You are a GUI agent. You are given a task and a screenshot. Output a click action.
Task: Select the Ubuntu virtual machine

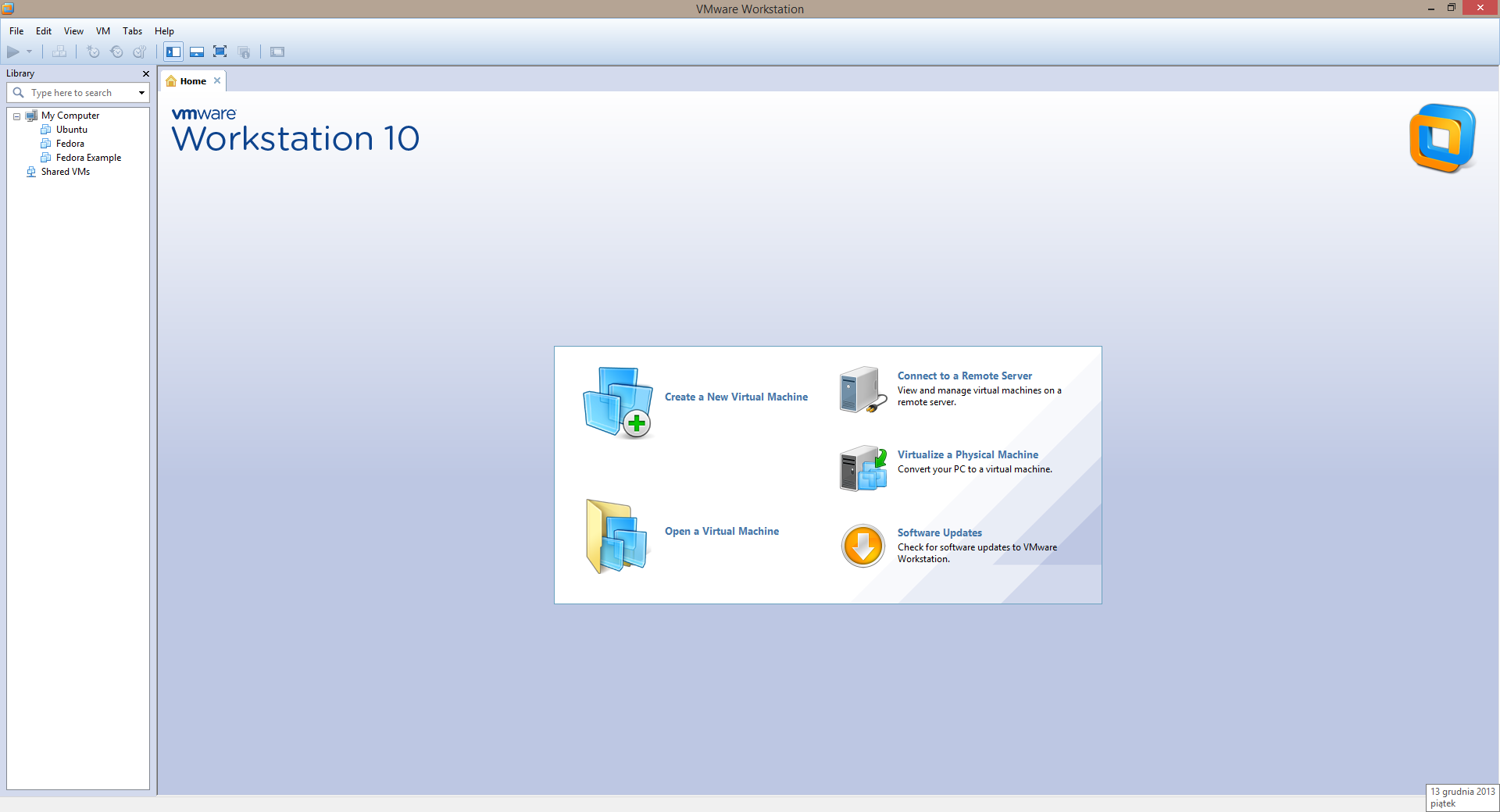pyautogui.click(x=72, y=130)
